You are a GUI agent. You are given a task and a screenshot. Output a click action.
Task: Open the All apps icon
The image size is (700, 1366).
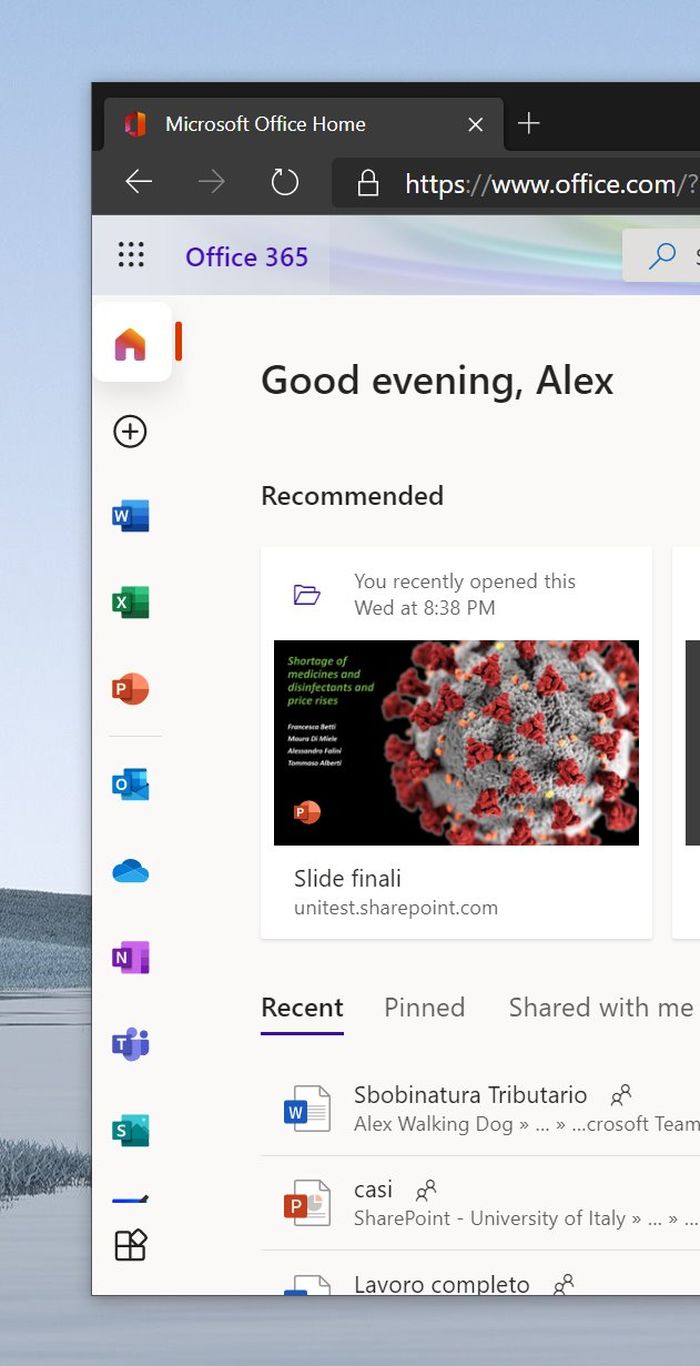click(x=131, y=1245)
